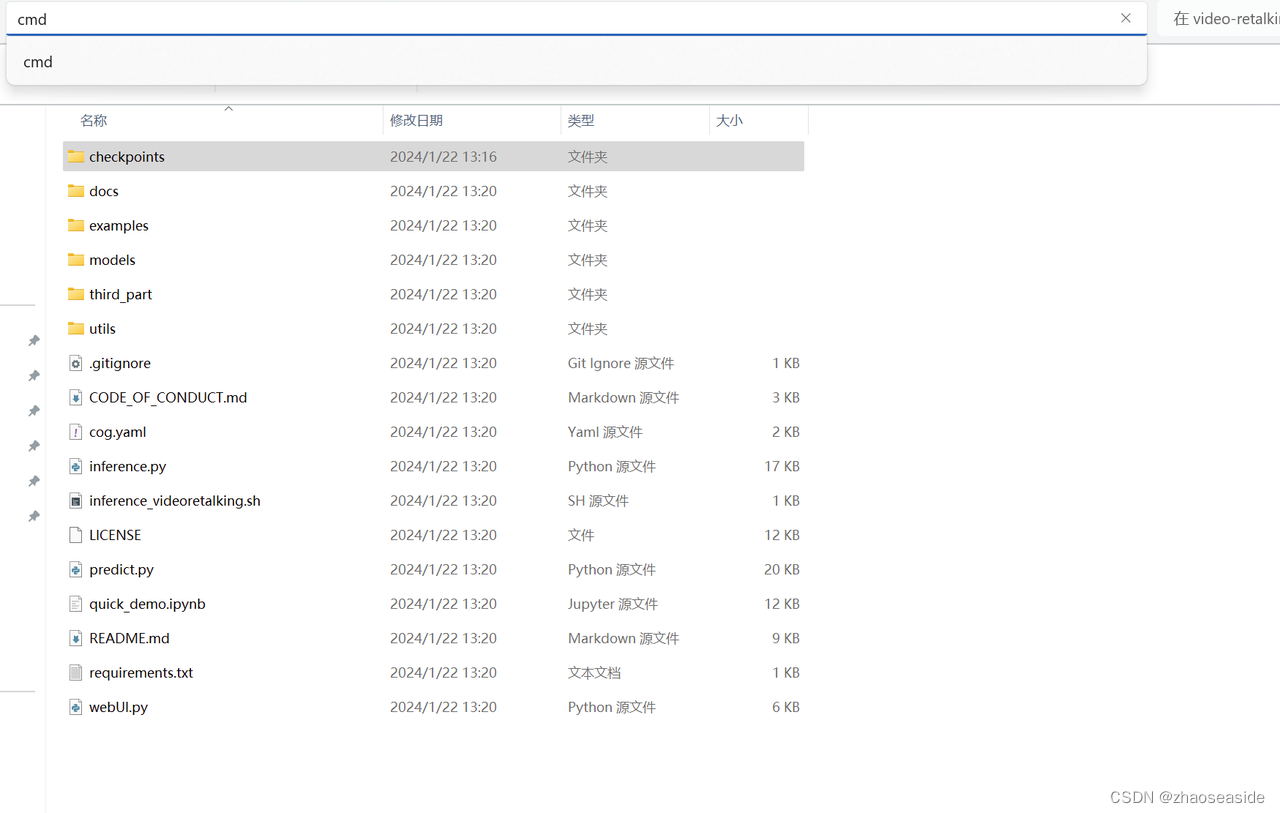1280x813 pixels.
Task: Click the inference.py Python icon
Action: tap(76, 467)
